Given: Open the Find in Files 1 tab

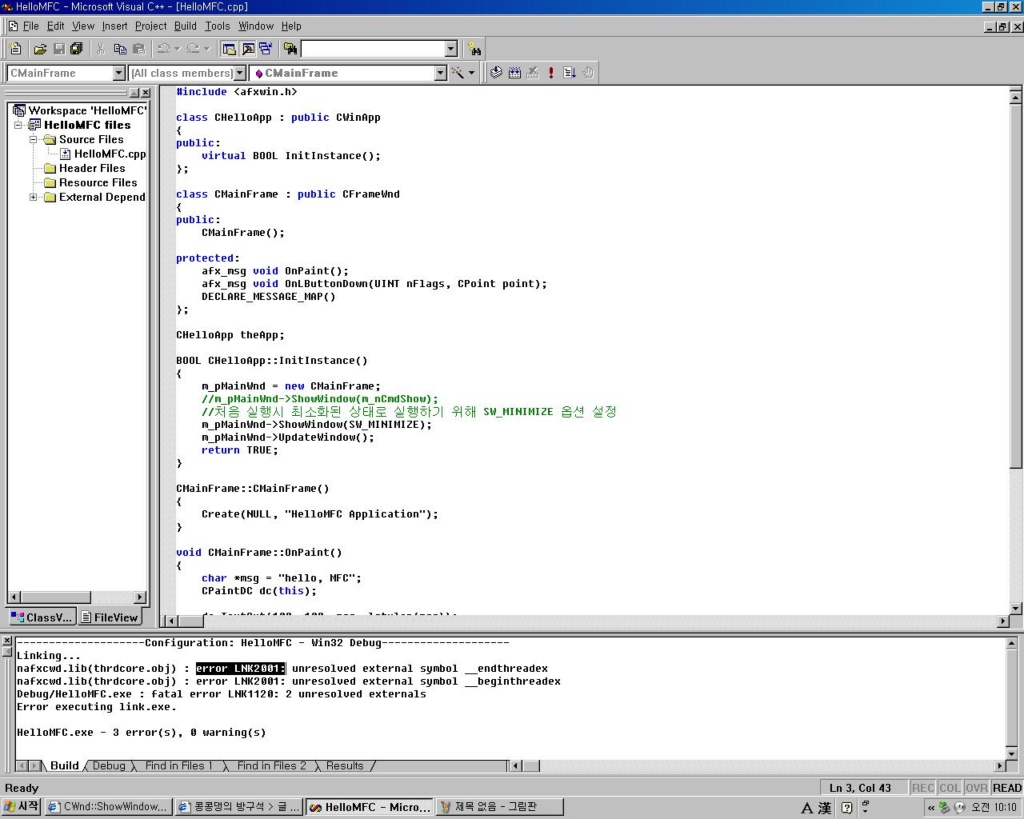Looking at the screenshot, I should pos(178,765).
